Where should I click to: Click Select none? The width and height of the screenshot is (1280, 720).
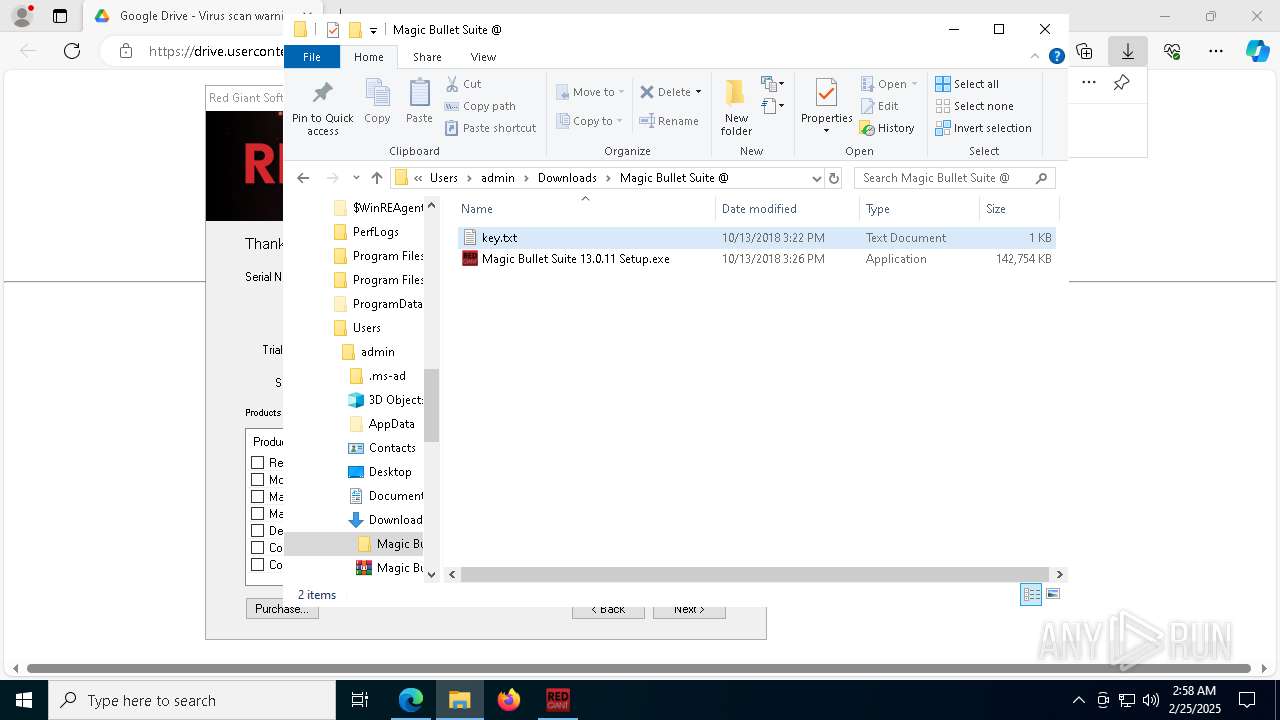click(974, 106)
